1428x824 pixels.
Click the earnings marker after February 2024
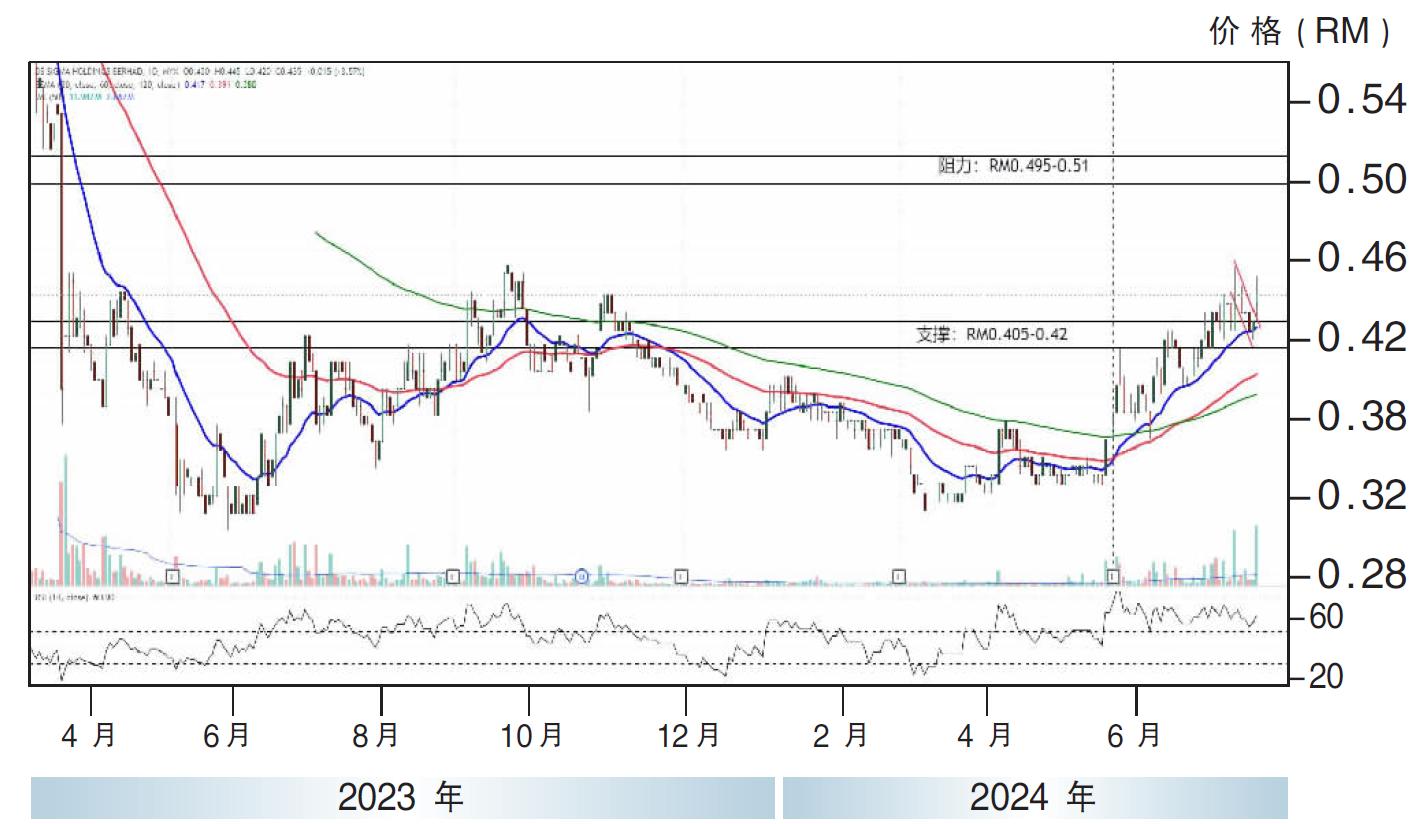click(899, 576)
